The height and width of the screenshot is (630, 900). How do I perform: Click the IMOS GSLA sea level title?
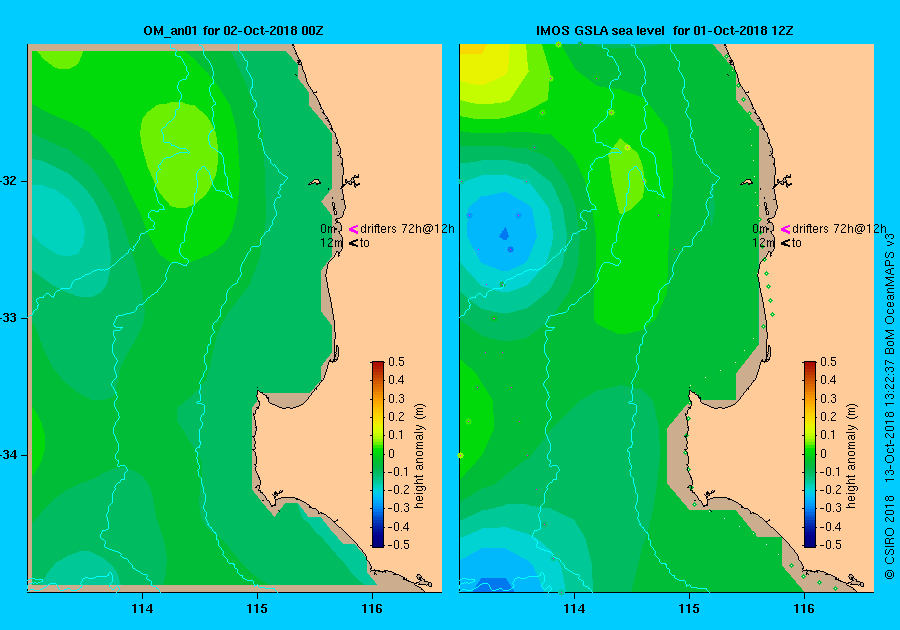(665, 31)
